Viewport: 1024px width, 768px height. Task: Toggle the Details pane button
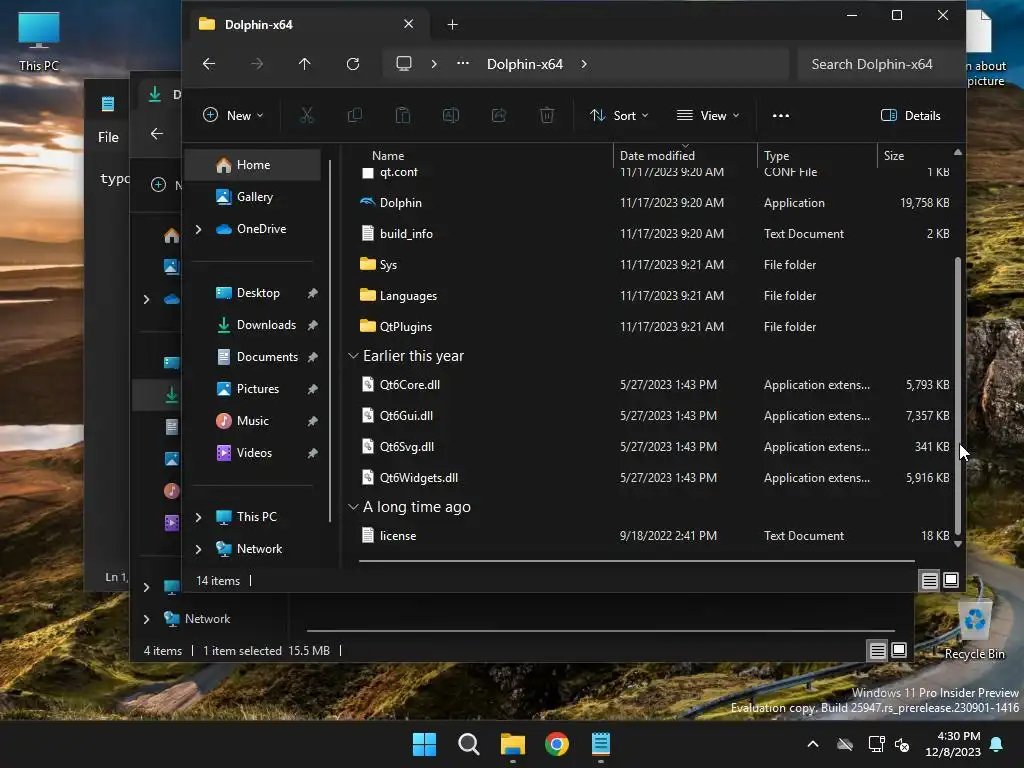[911, 116]
